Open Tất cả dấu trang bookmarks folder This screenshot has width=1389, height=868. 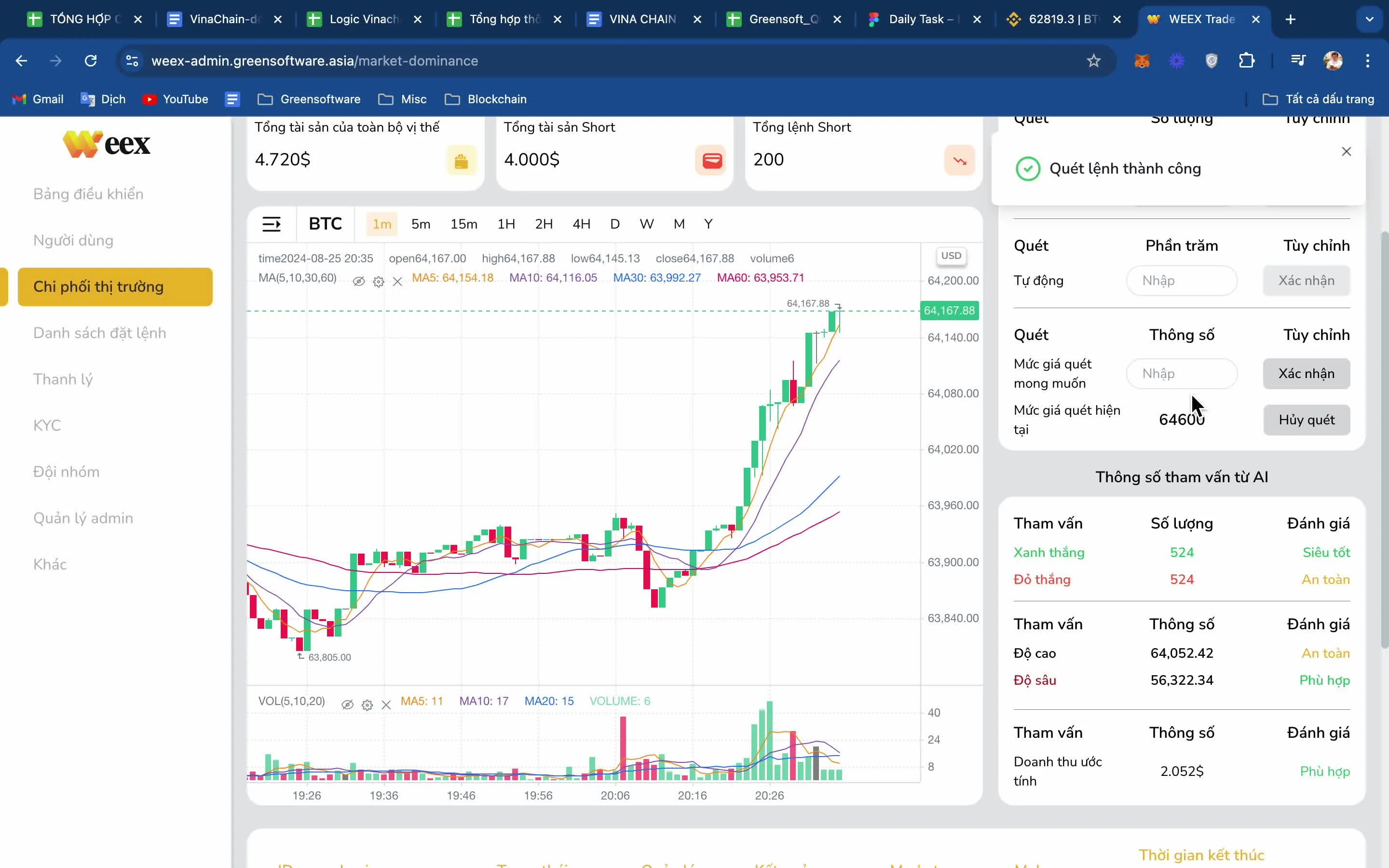pos(1319,99)
